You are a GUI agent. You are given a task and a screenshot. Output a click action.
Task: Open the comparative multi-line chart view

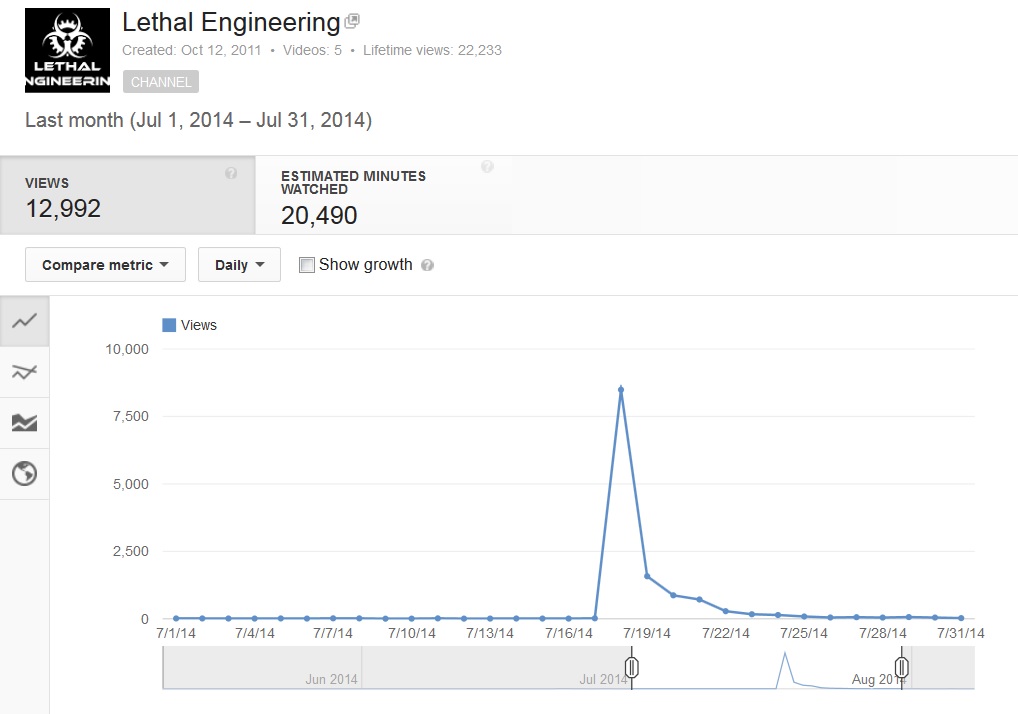pyautogui.click(x=24, y=372)
